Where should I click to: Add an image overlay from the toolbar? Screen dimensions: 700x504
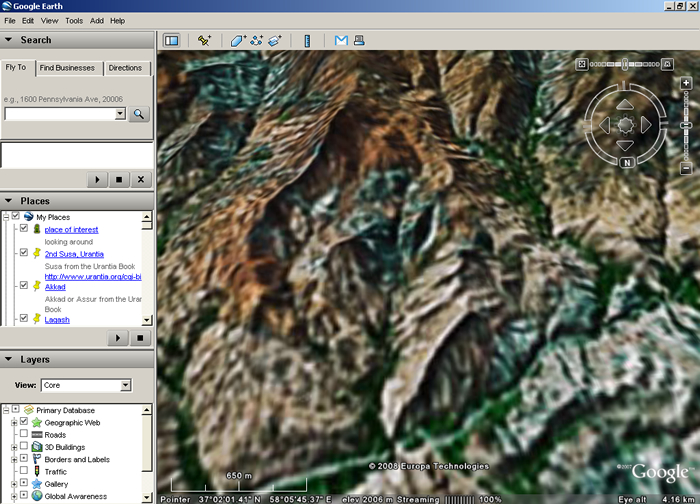(x=275, y=41)
